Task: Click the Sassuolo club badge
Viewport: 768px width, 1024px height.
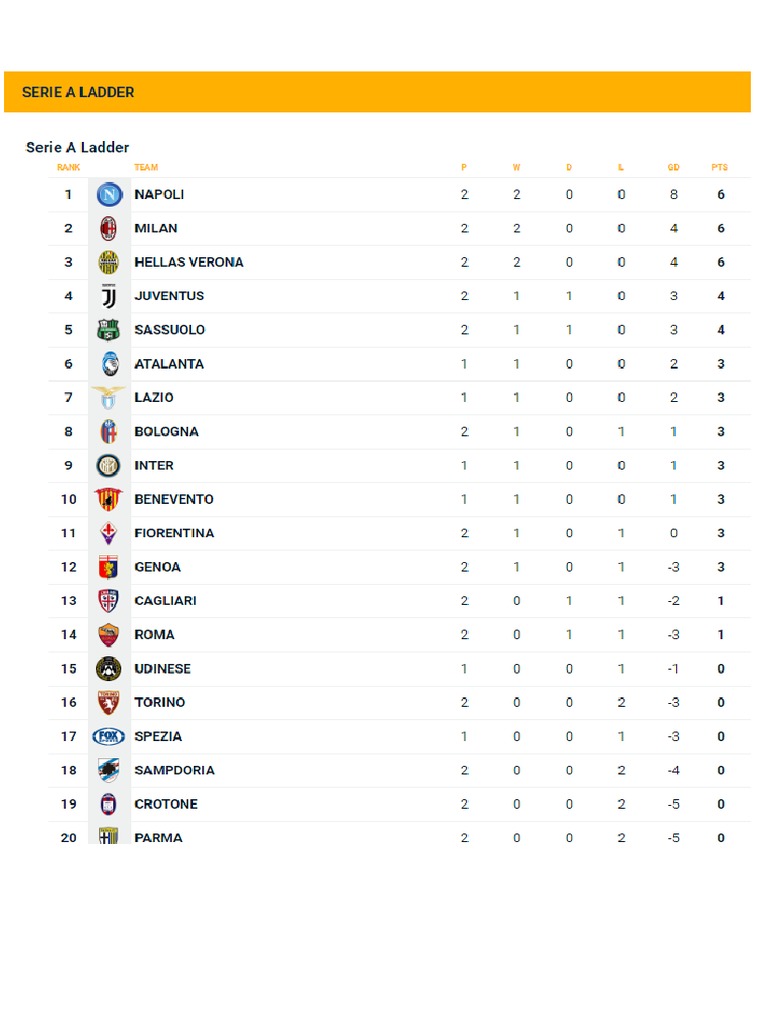Action: pos(108,330)
